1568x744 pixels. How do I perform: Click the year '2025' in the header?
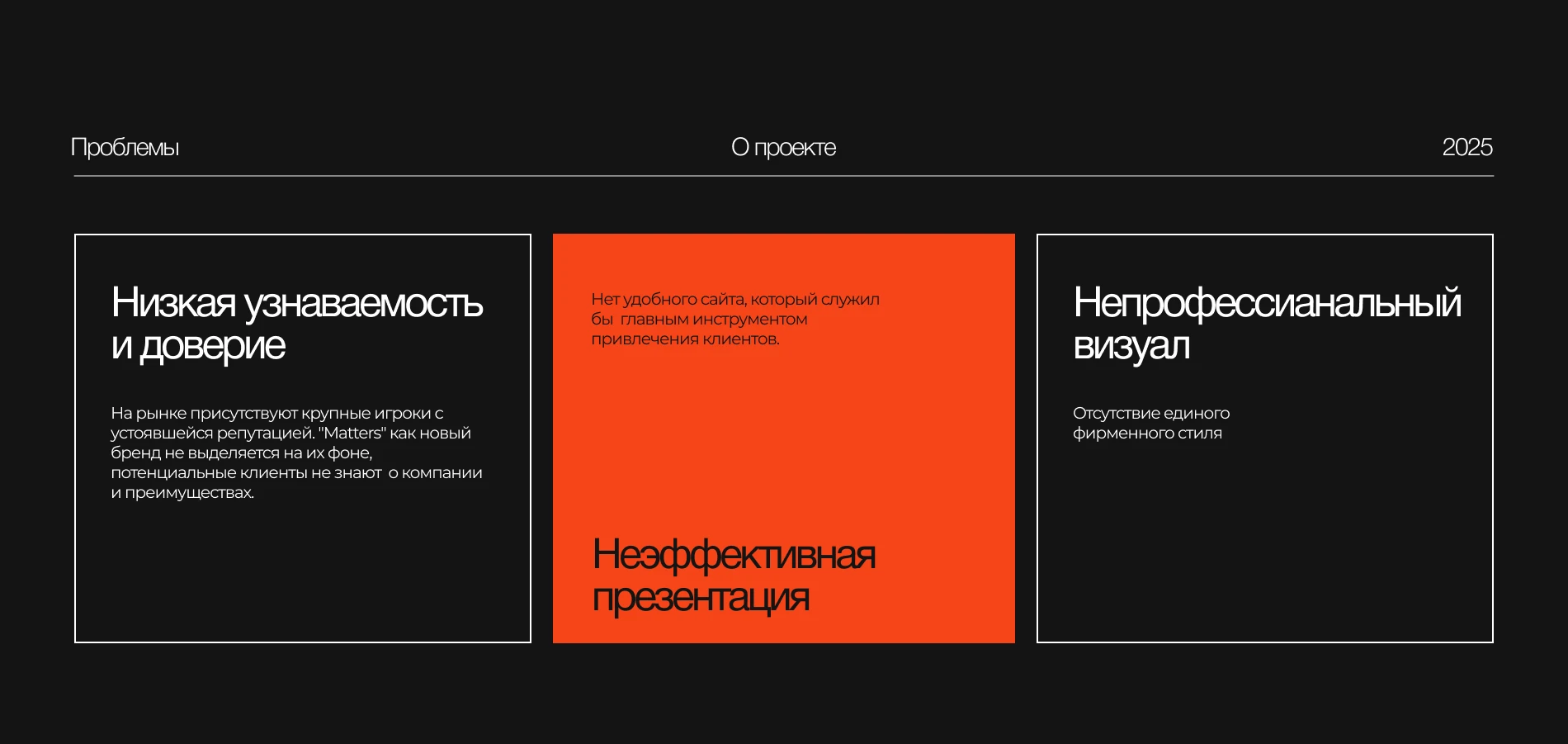(1466, 147)
